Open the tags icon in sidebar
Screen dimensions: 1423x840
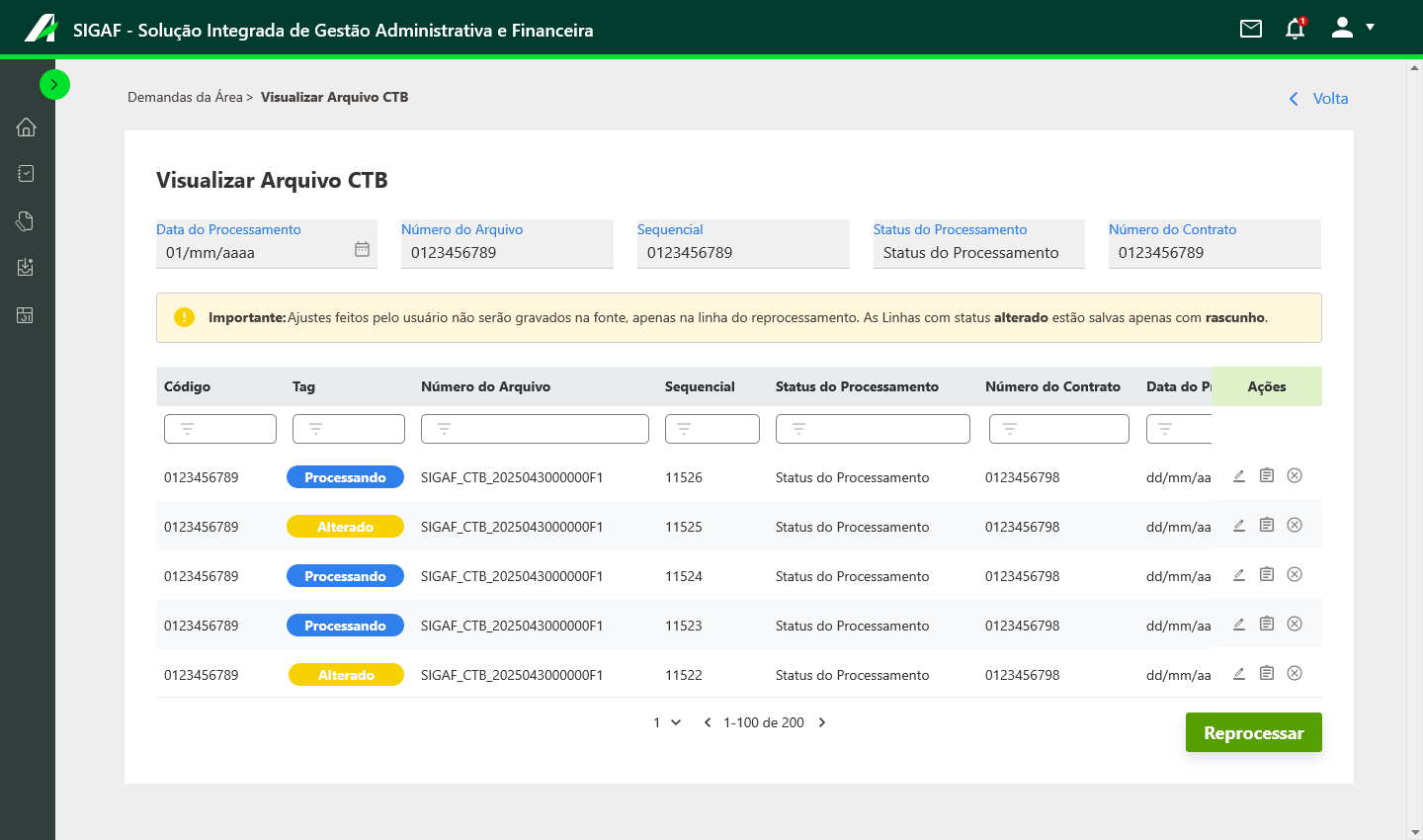click(27, 221)
